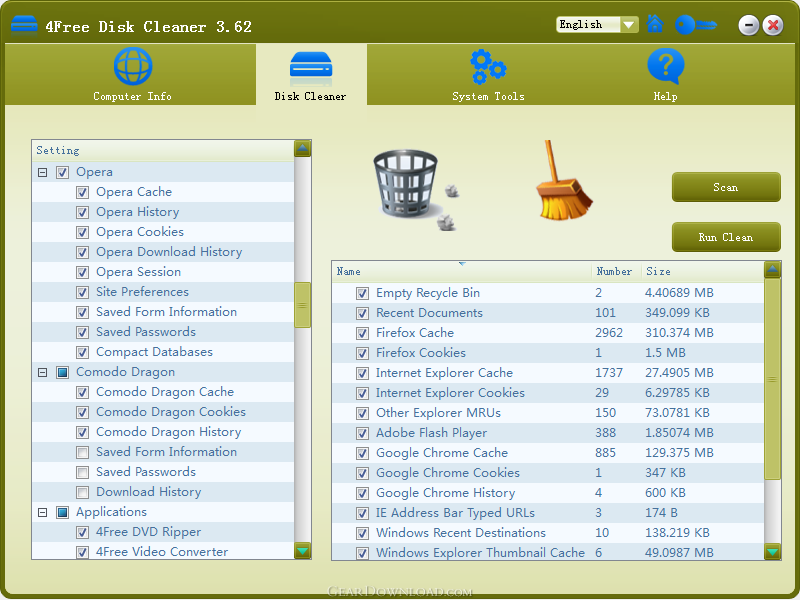The image size is (800, 600).
Task: Switch to the System Tools tab
Action: tap(488, 96)
